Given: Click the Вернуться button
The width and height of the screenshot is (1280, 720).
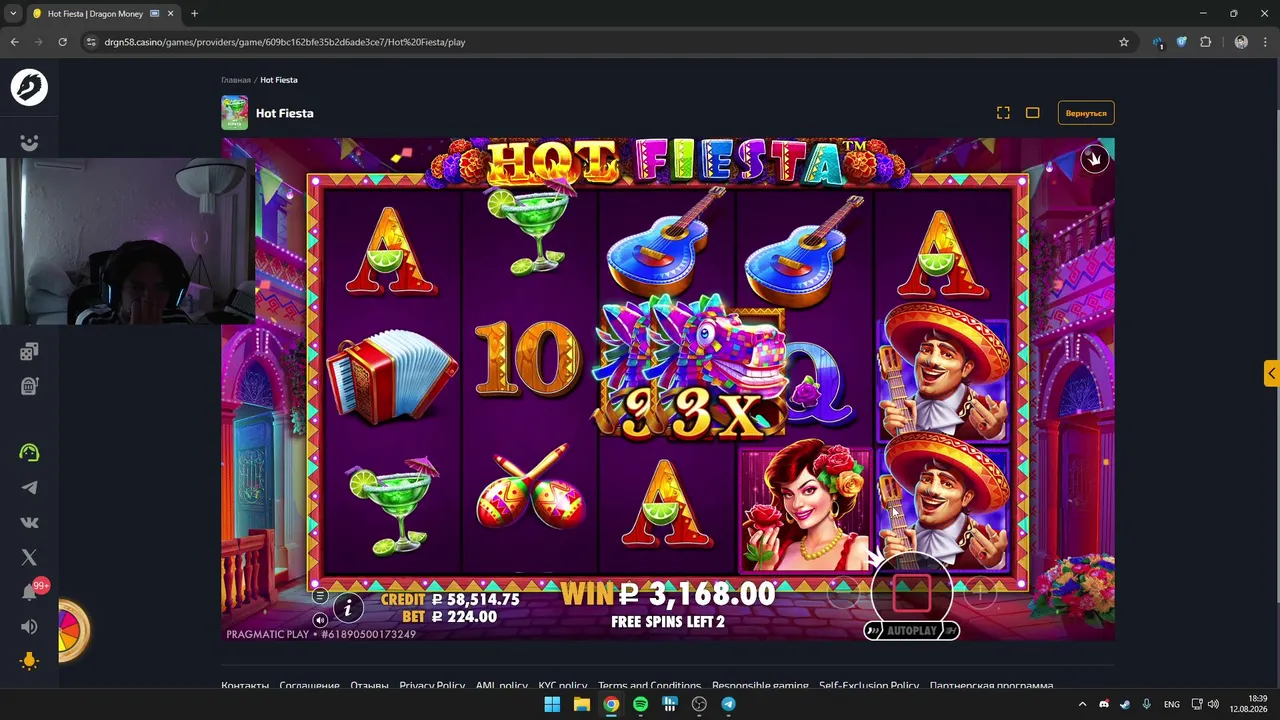Looking at the screenshot, I should 1086,113.
